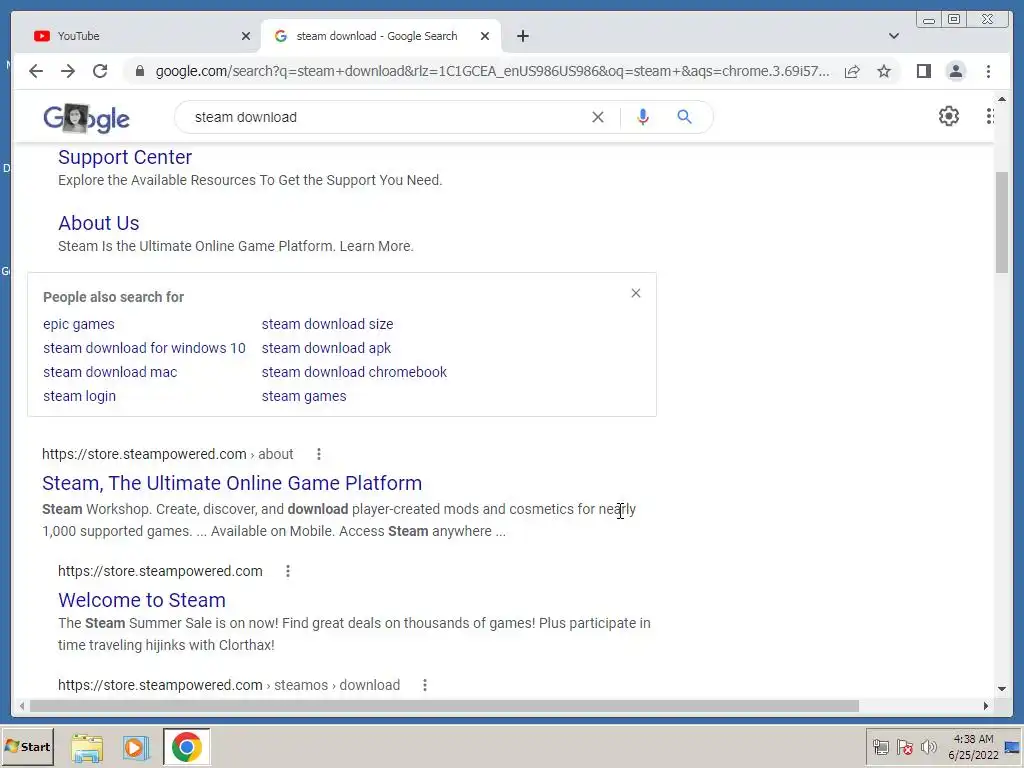Click the address bar URL
Screen dimensions: 1024x768
[x=492, y=71]
